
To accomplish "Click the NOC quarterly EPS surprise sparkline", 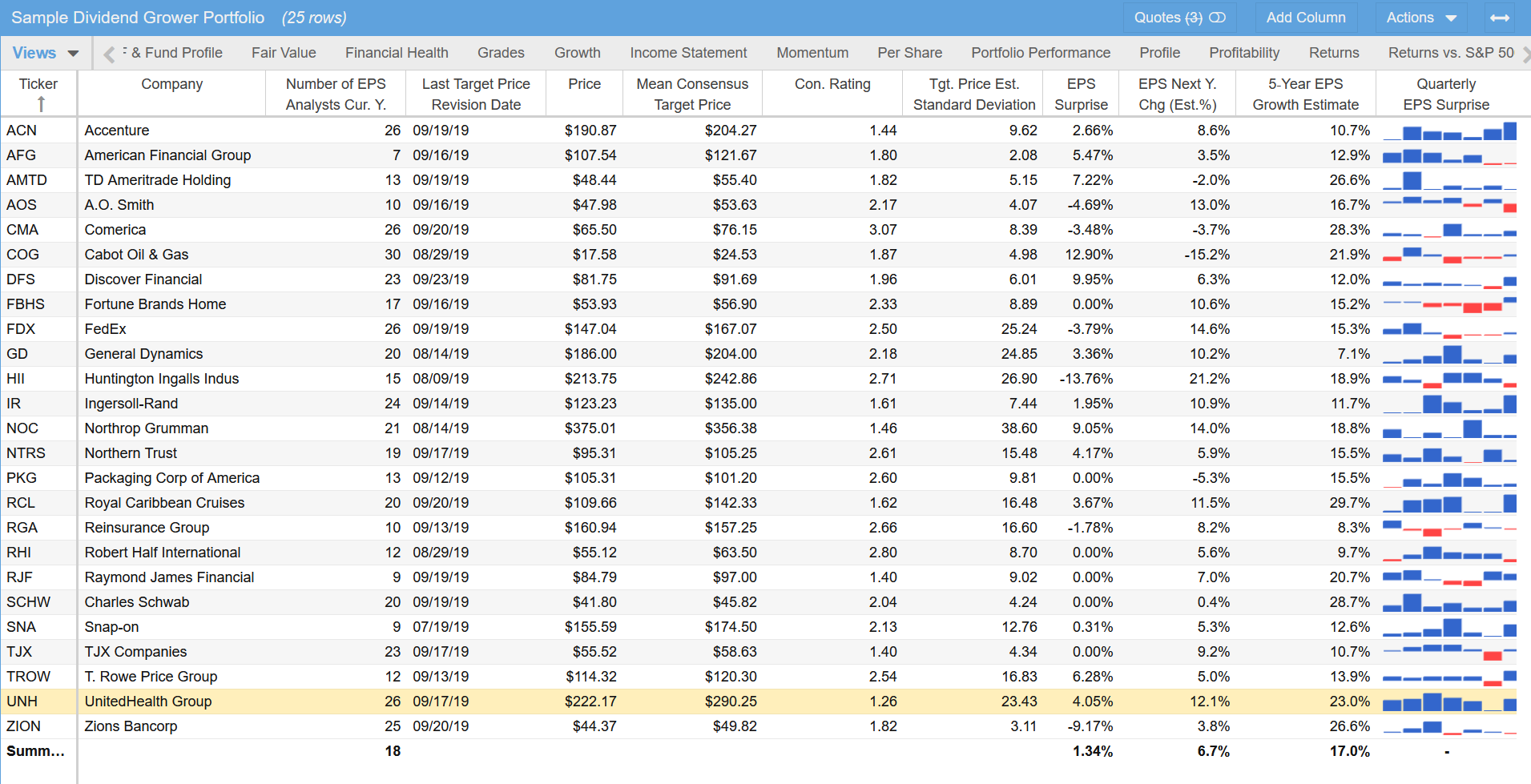I will [1449, 428].
